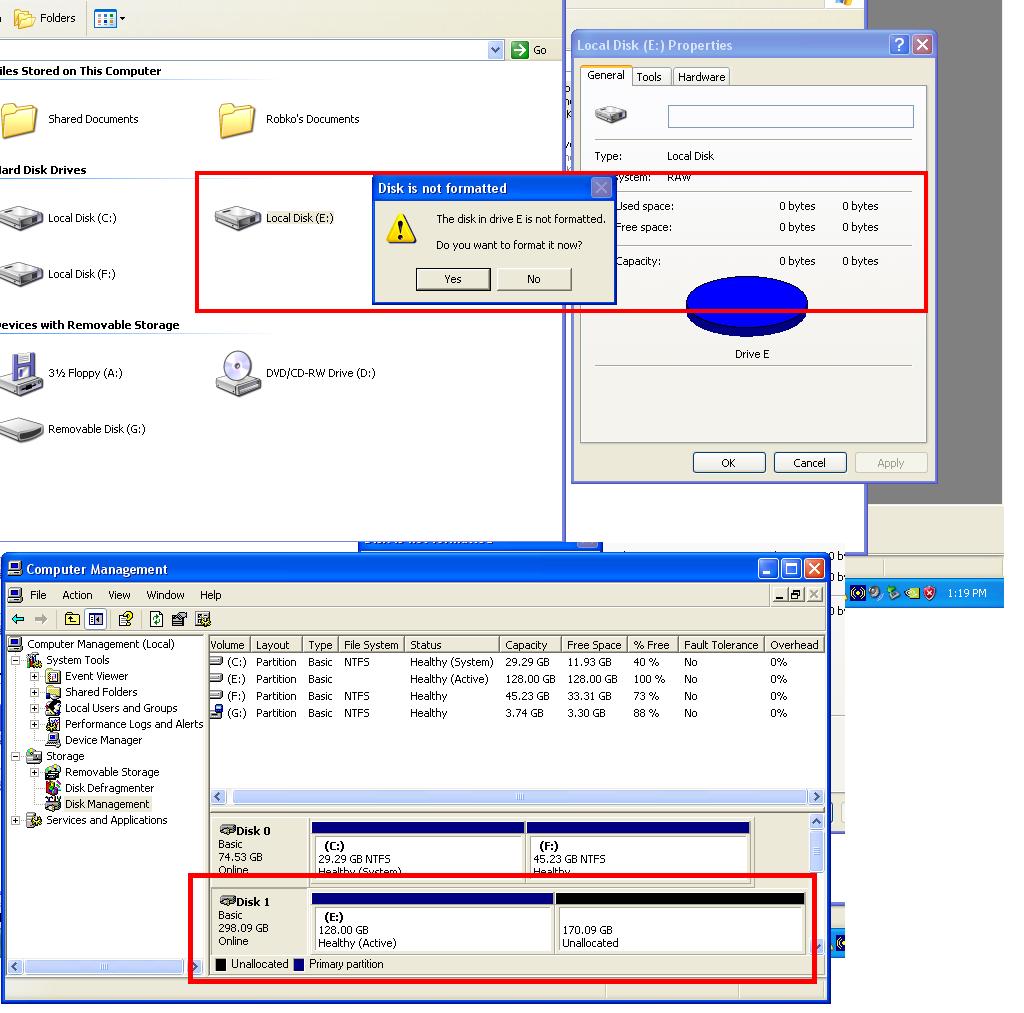Select Removable Disk (G:) drive icon
This screenshot has height=1013, width=1024.
[x=21, y=429]
